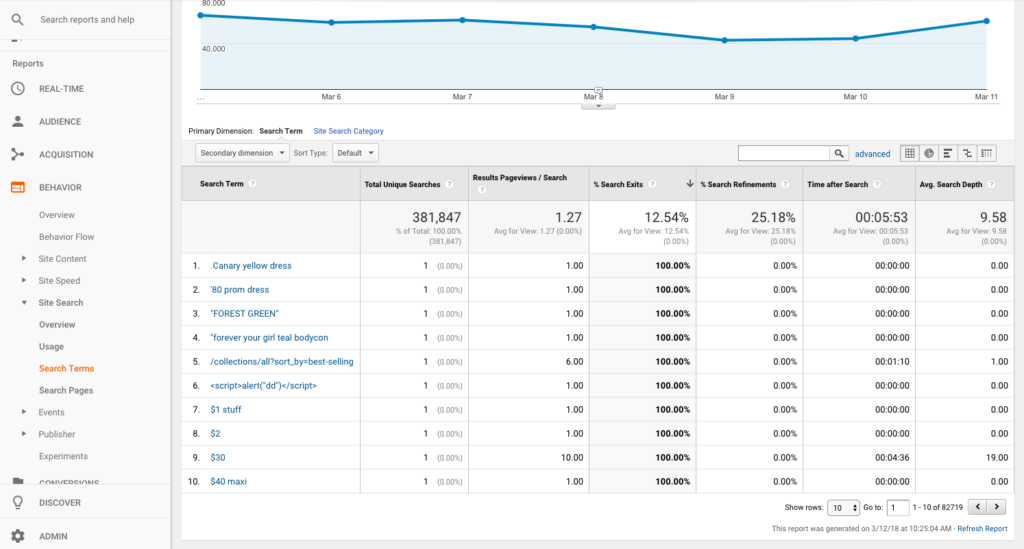Click the sort descending arrow on % Search Exits
The image size is (1024, 549).
tap(690, 183)
